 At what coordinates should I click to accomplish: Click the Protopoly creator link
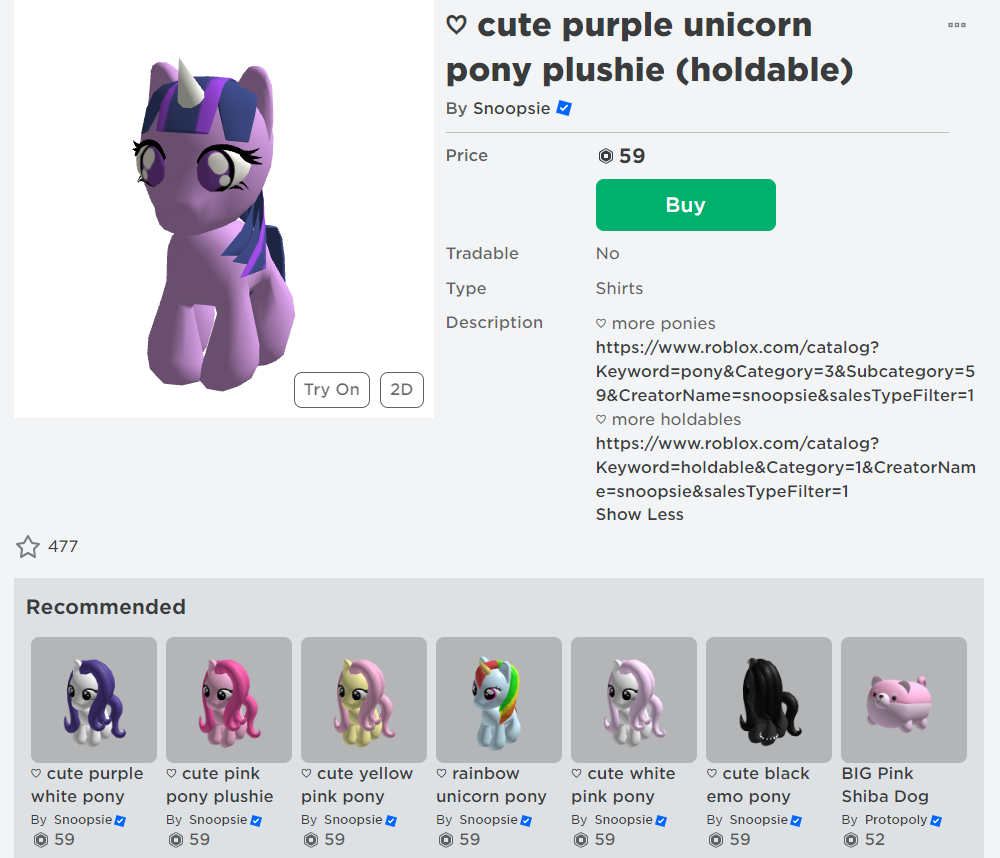tap(896, 820)
